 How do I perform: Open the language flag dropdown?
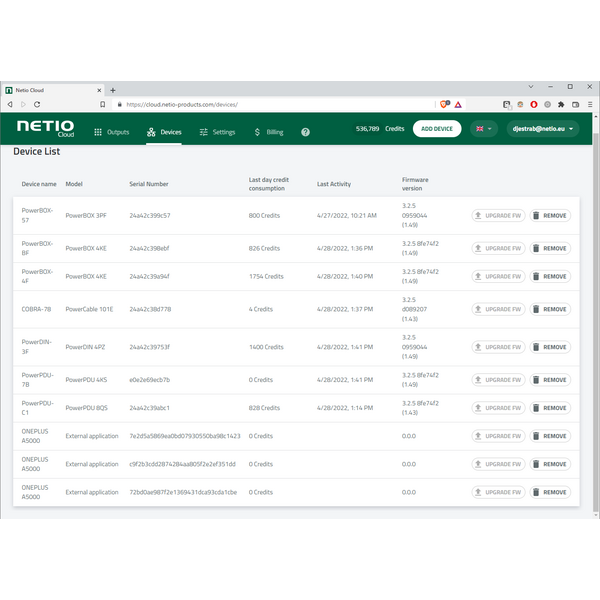coord(484,129)
